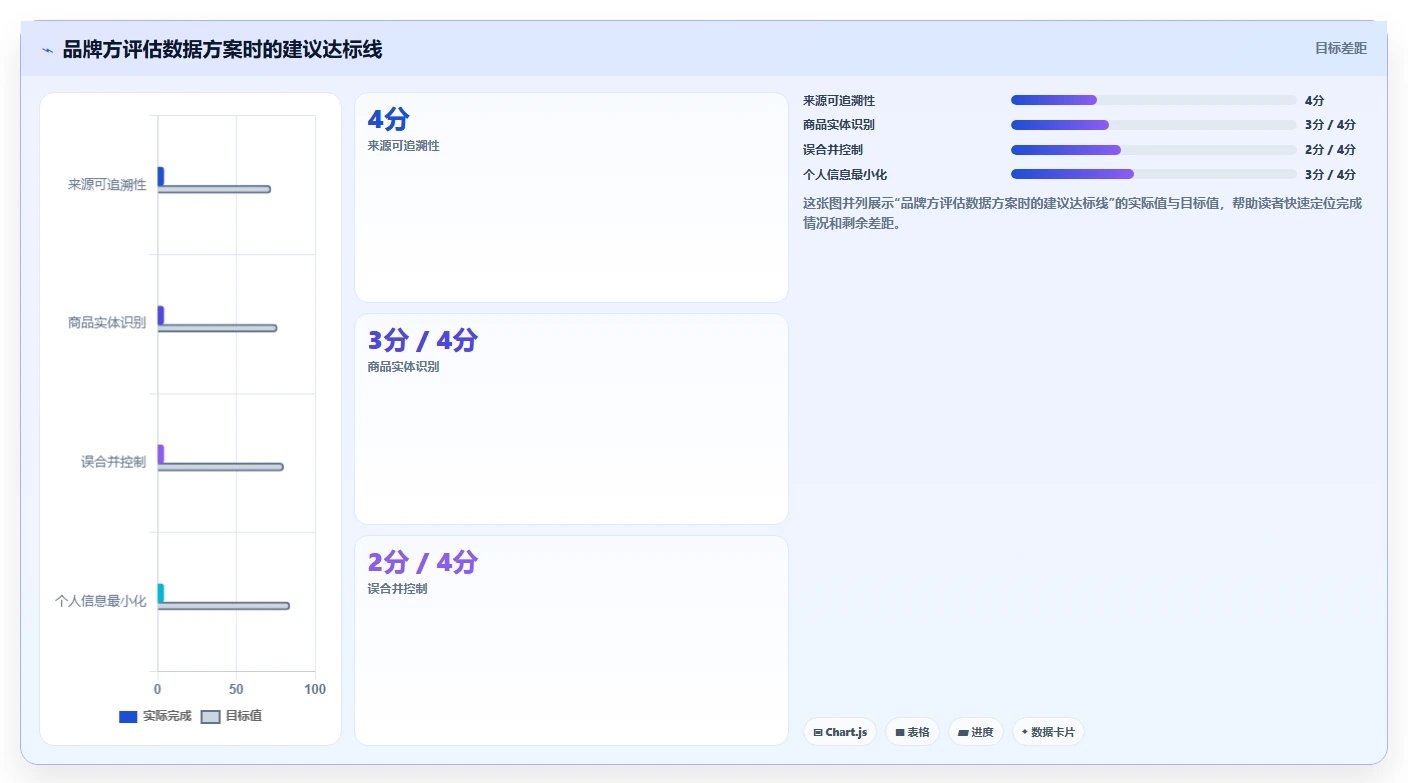Image resolution: width=1408 pixels, height=783 pixels.
Task: Click the Chart.js chip icon
Action: (x=818, y=732)
